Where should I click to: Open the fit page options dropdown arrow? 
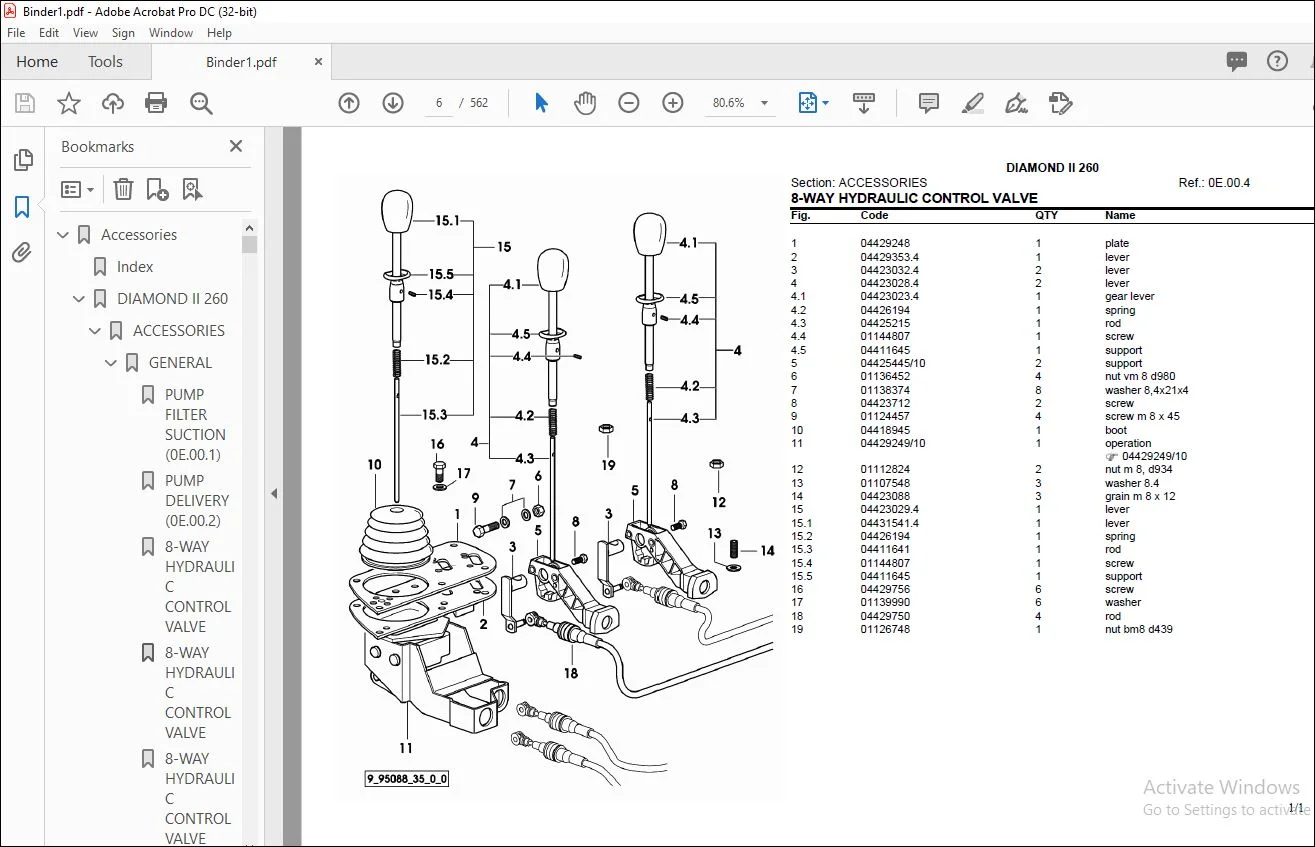825,103
